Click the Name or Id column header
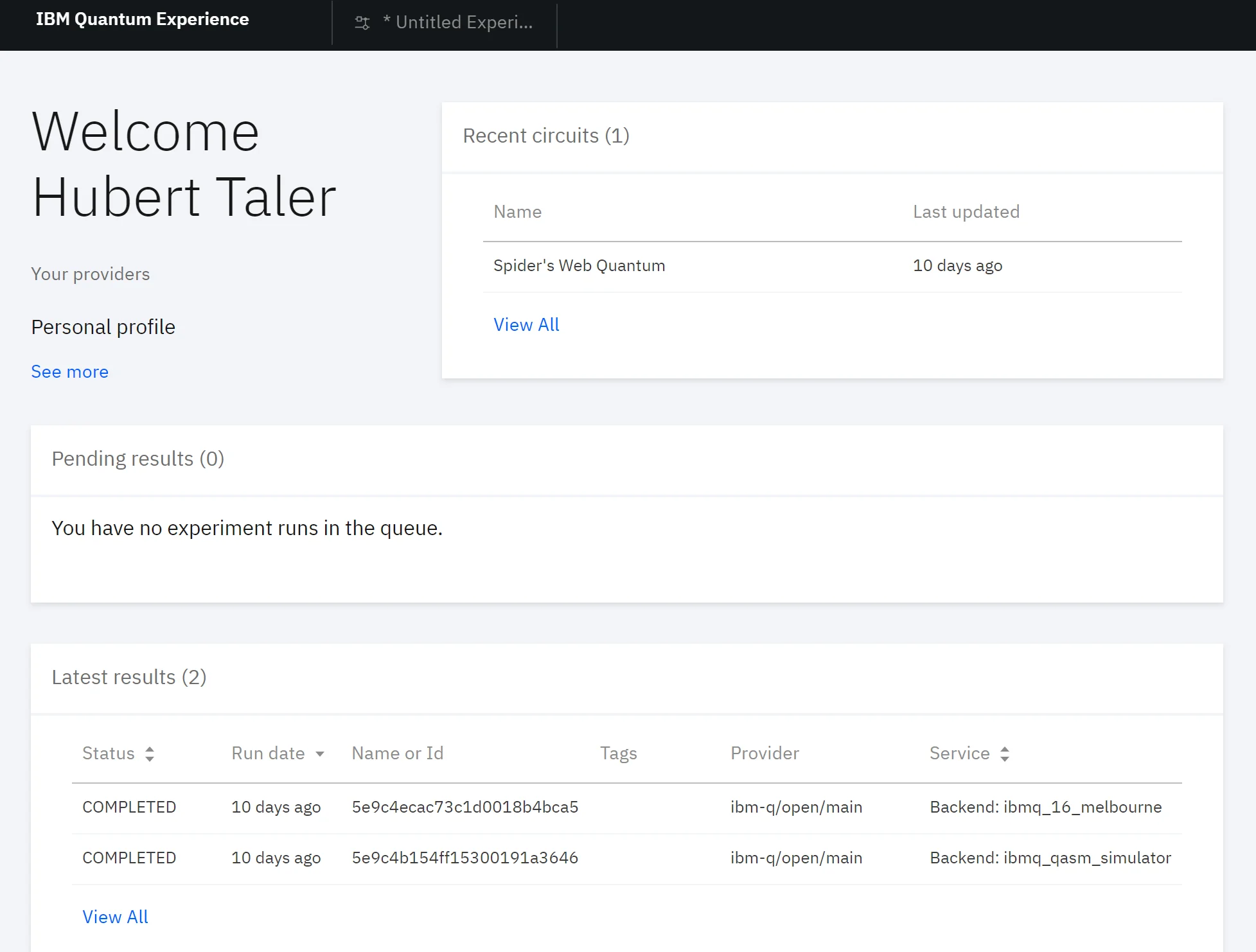1256x952 pixels. tap(398, 754)
